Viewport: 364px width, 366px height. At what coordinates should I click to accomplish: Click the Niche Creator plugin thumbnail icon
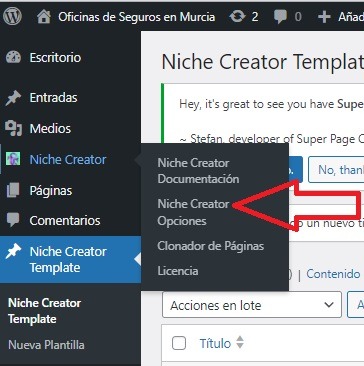point(13,159)
